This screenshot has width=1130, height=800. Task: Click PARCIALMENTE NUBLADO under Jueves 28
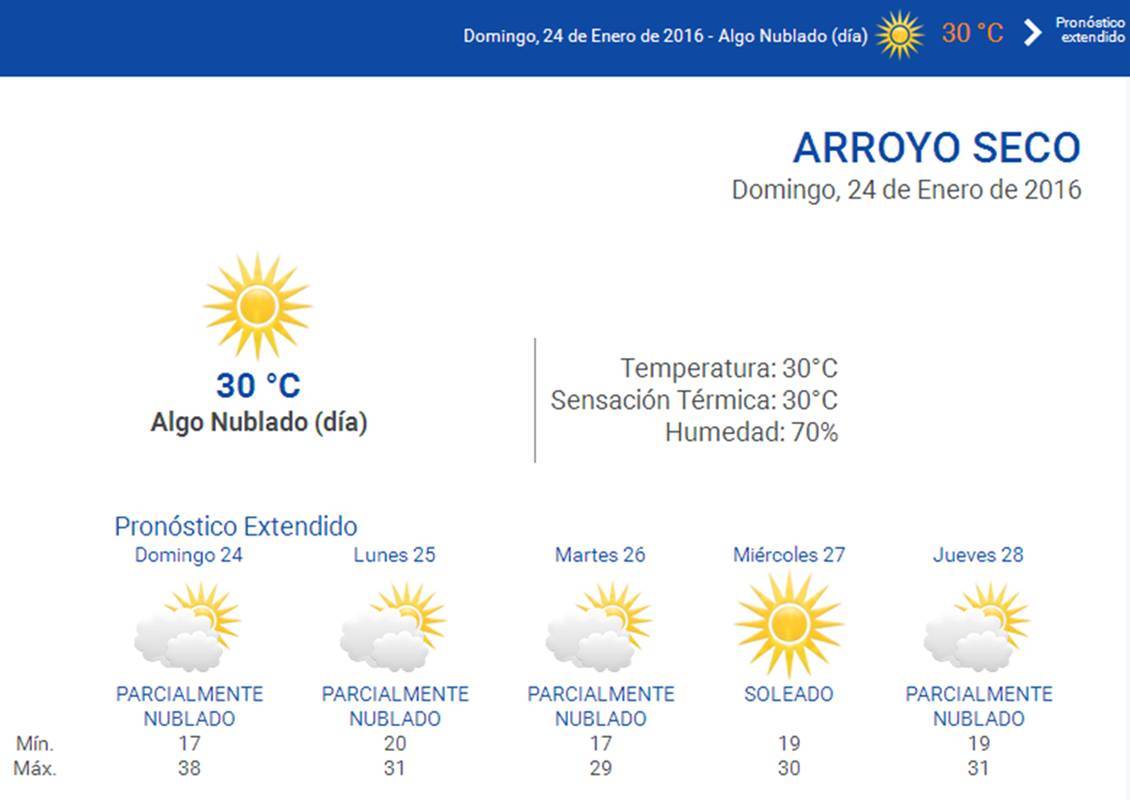tap(979, 706)
